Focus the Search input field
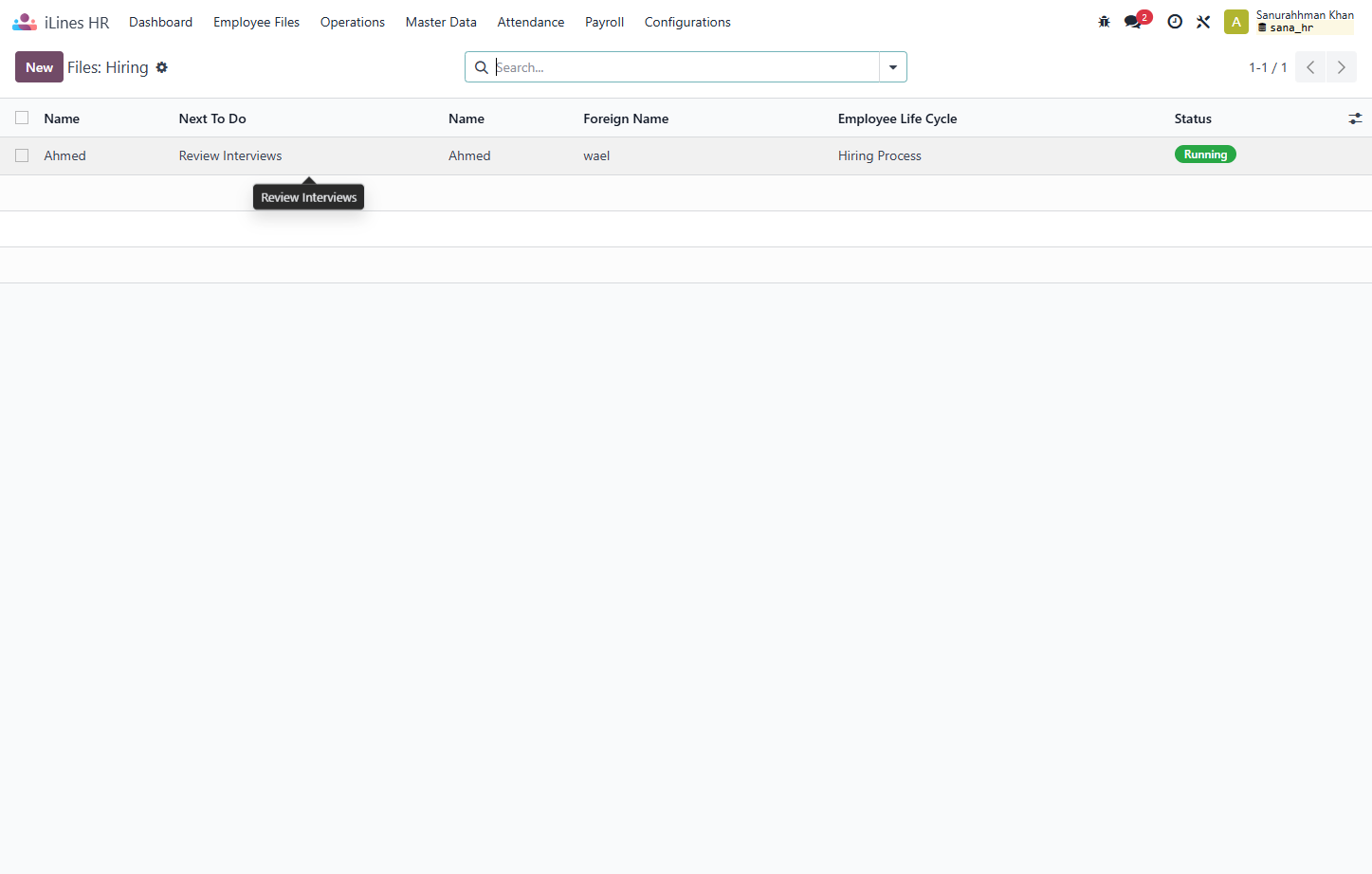 [686, 67]
